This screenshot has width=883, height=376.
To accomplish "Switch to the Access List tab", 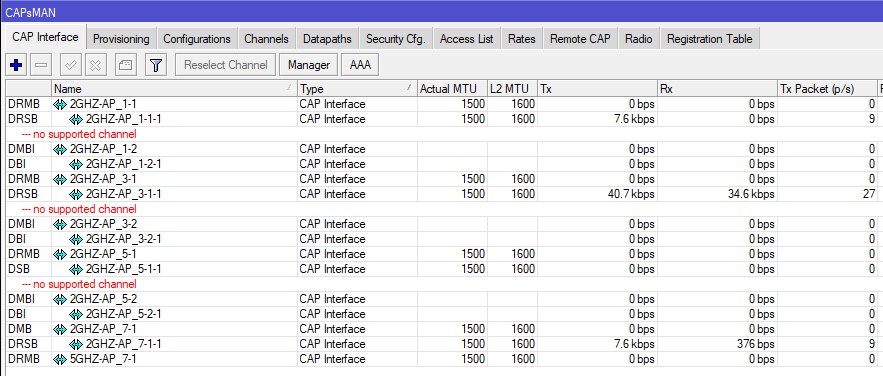I will click(466, 39).
